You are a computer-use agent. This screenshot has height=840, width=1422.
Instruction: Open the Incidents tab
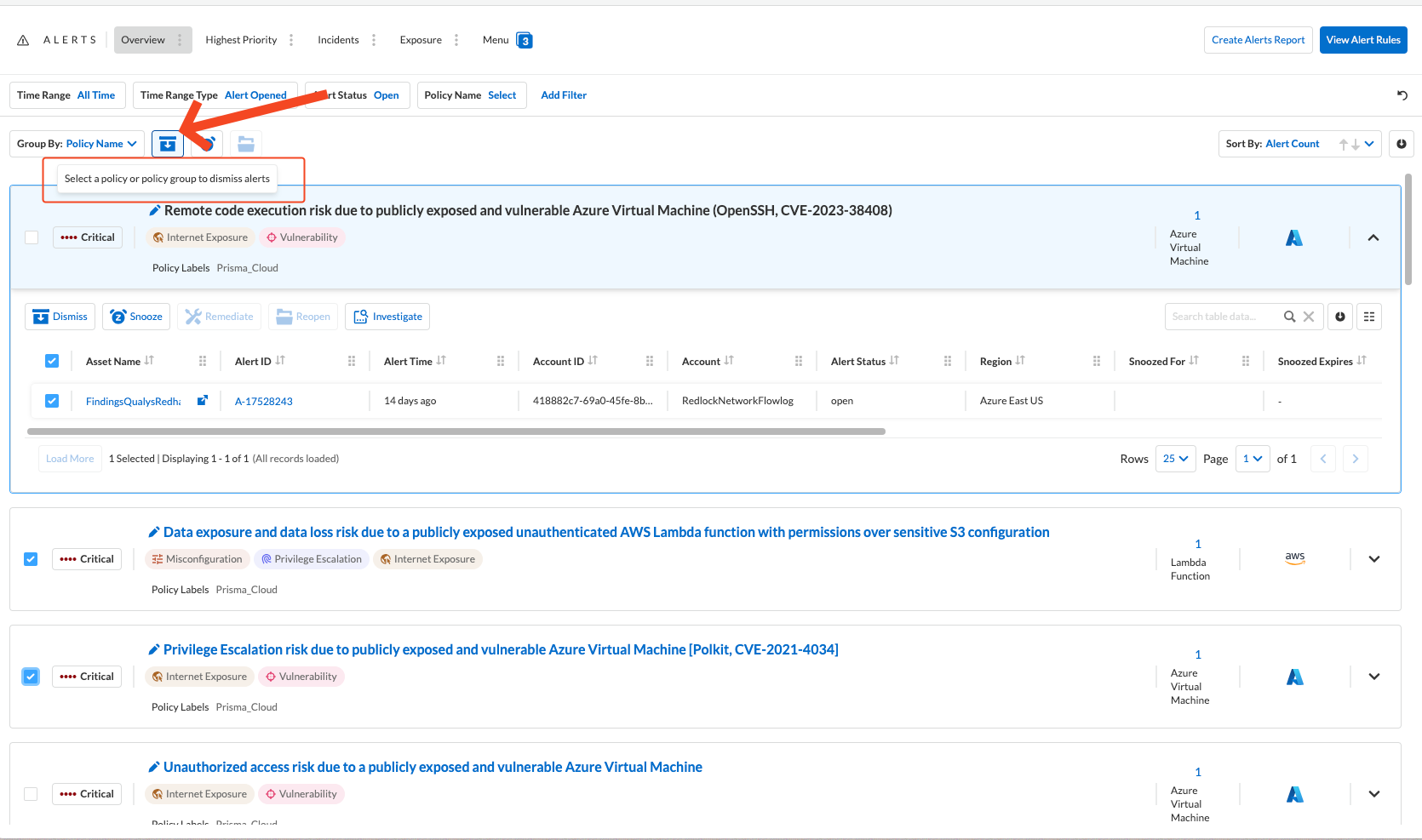pyautogui.click(x=338, y=40)
